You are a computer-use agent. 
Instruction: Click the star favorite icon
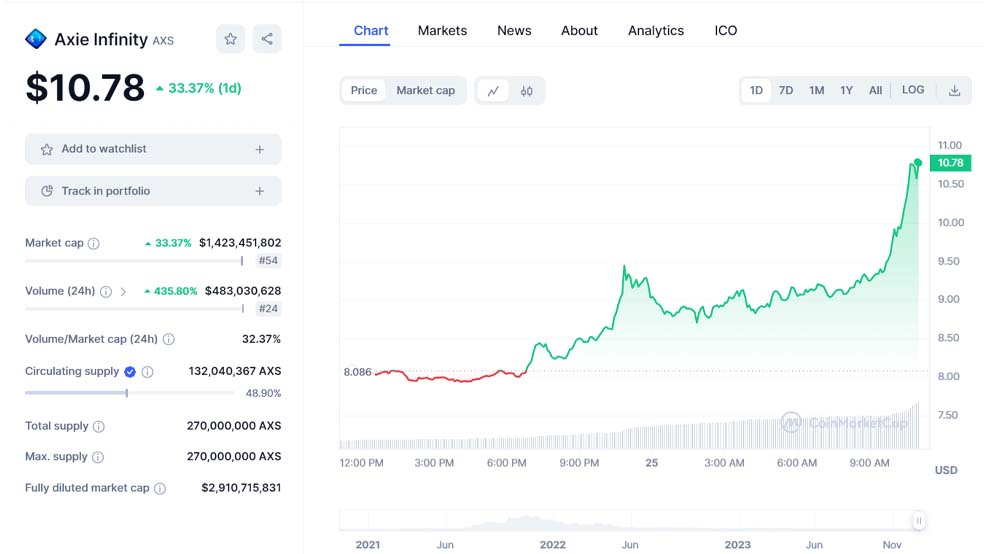[x=230, y=39]
